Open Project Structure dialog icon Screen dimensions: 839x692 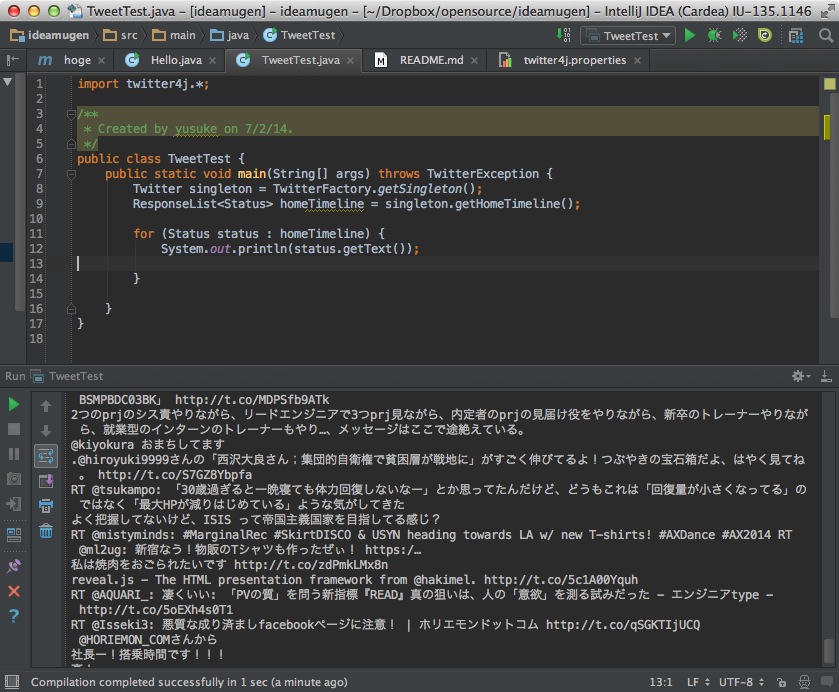coord(796,35)
